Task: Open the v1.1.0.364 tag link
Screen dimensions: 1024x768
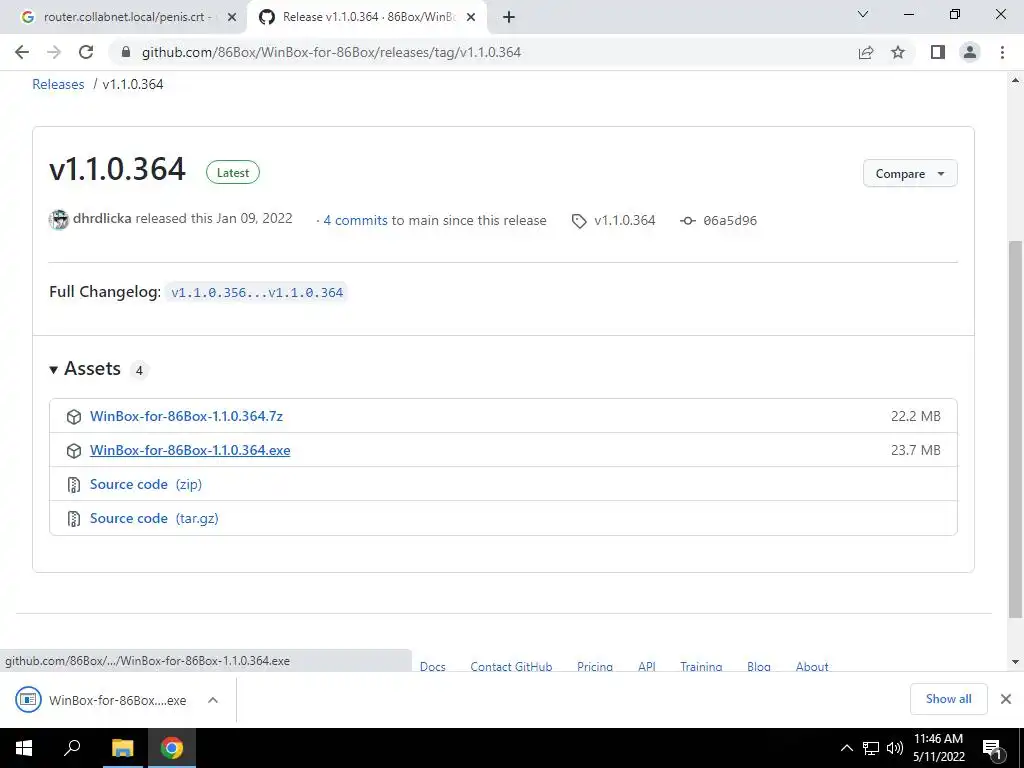Action: coord(624,221)
